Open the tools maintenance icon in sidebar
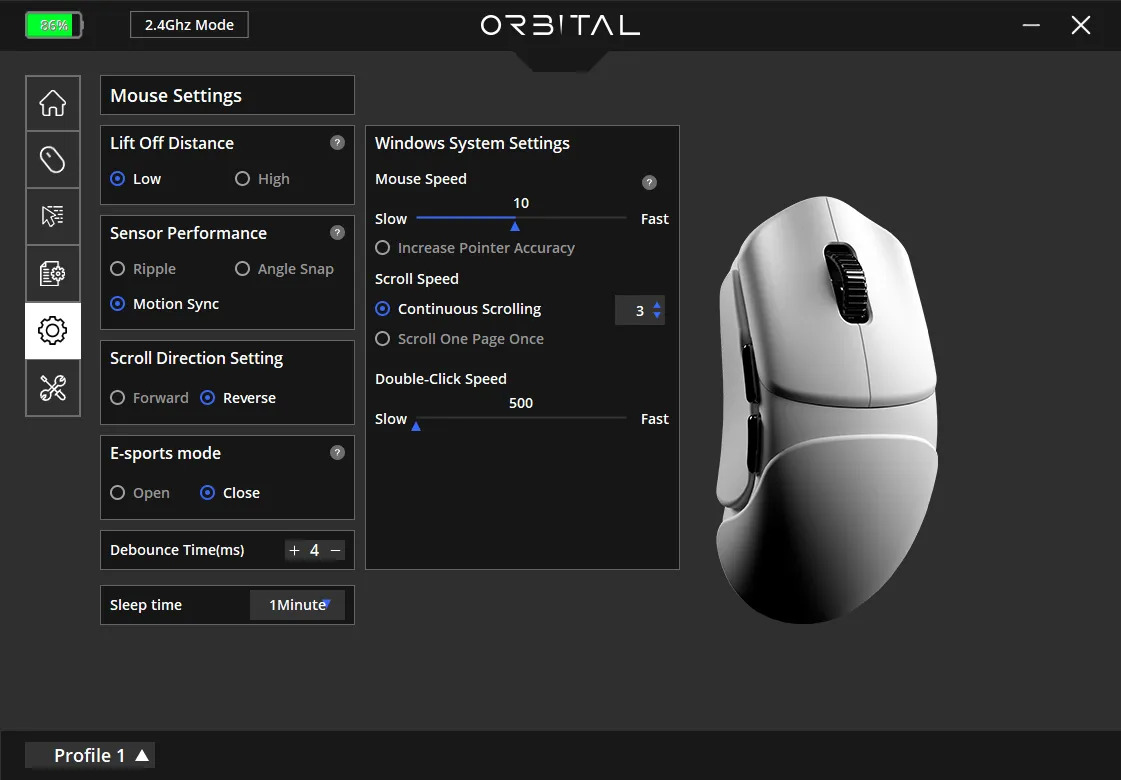 coord(52,388)
